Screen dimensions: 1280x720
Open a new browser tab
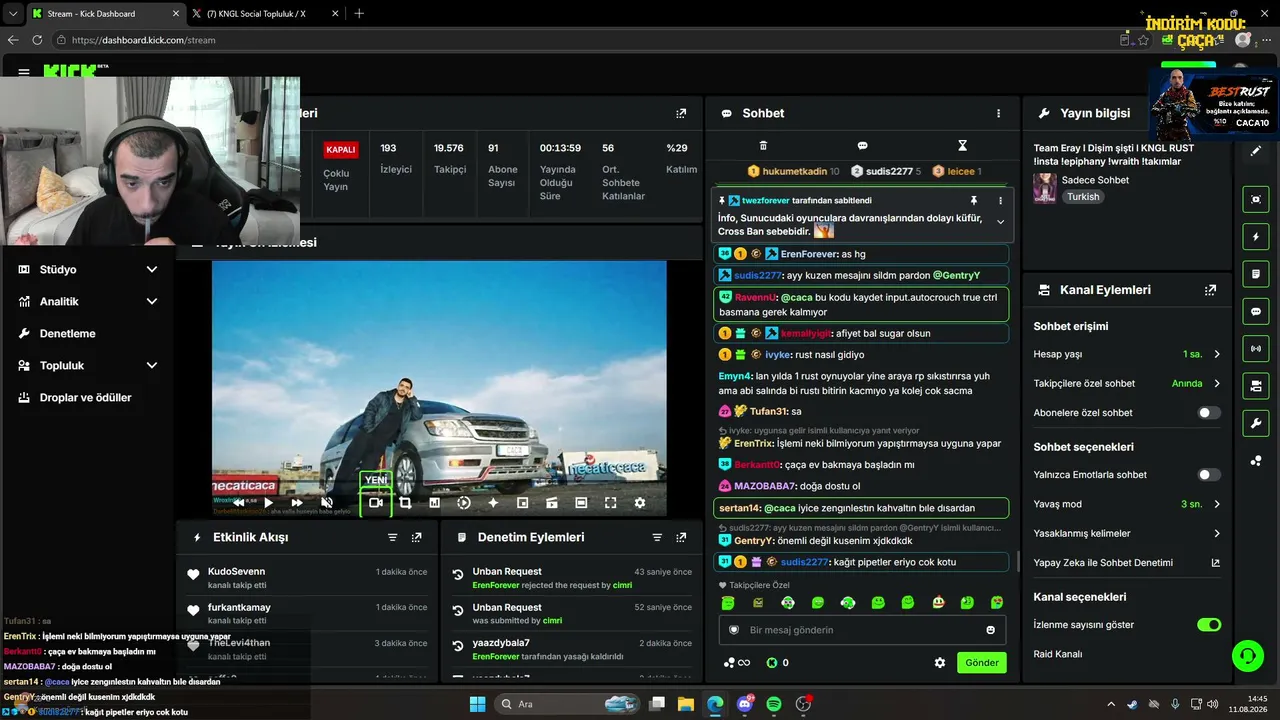(x=359, y=14)
